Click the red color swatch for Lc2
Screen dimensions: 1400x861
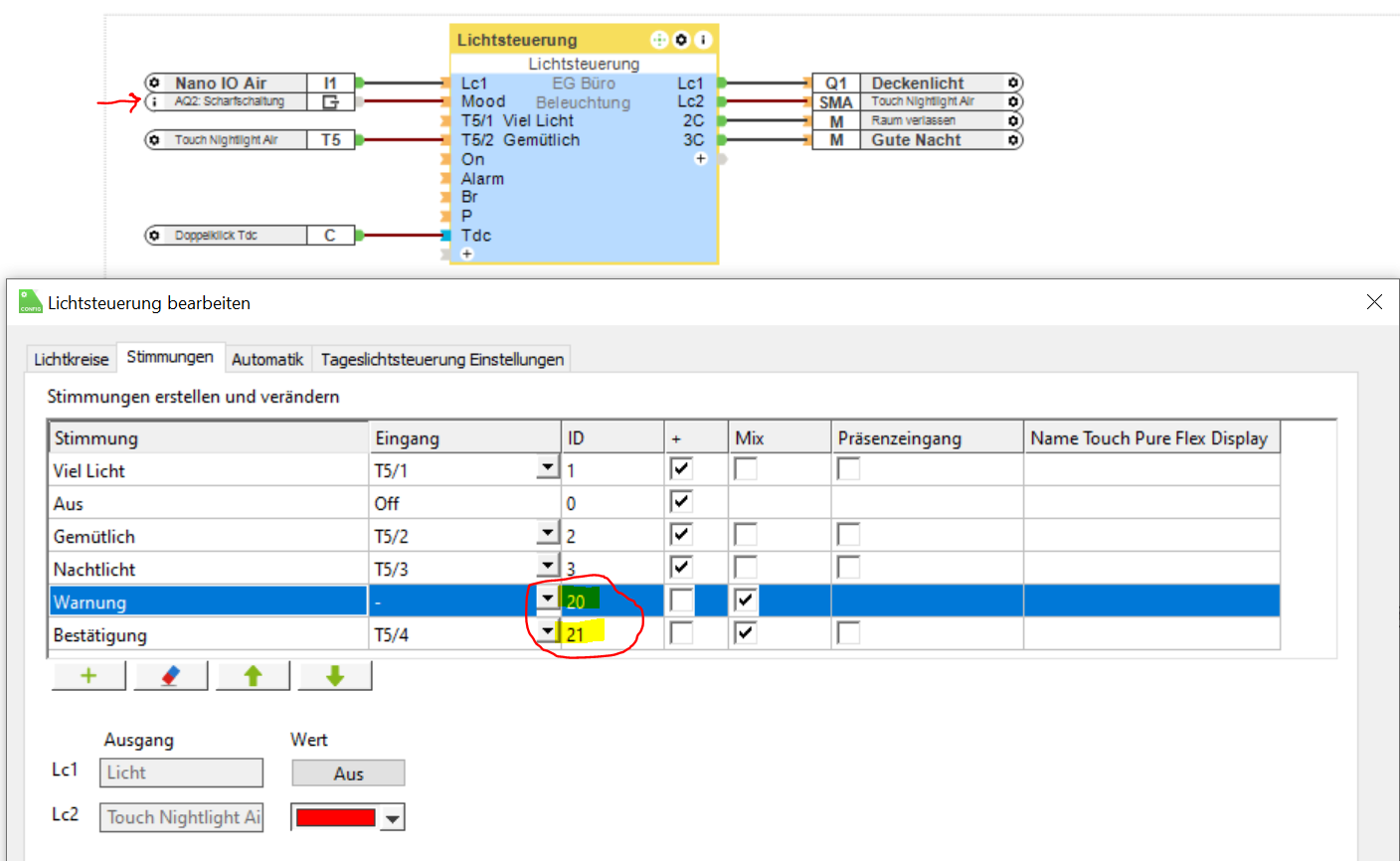pyautogui.click(x=336, y=817)
